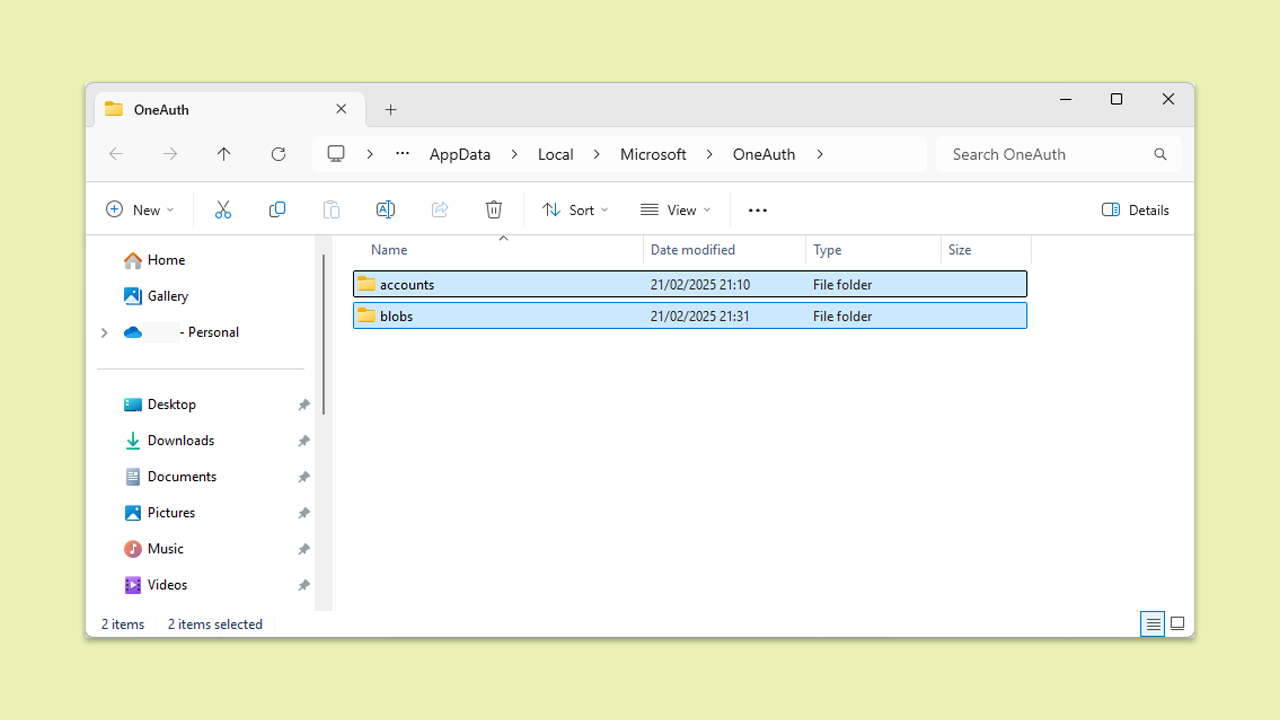The image size is (1280, 720).
Task: Open the Sort dropdown
Action: (x=575, y=210)
